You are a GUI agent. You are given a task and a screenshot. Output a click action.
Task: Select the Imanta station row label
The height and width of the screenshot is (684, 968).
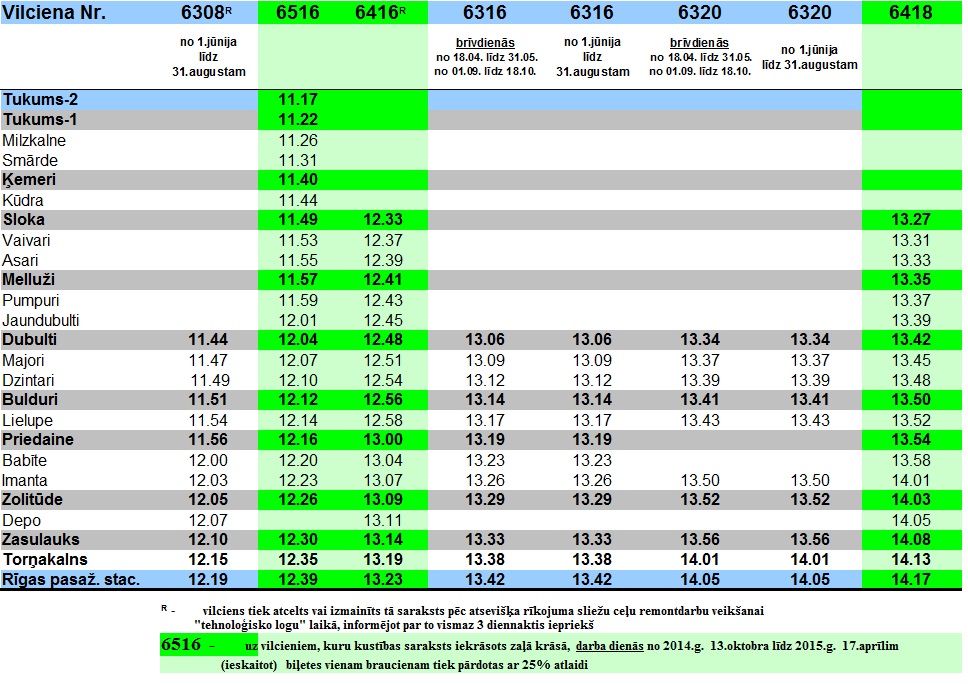tap(28, 480)
